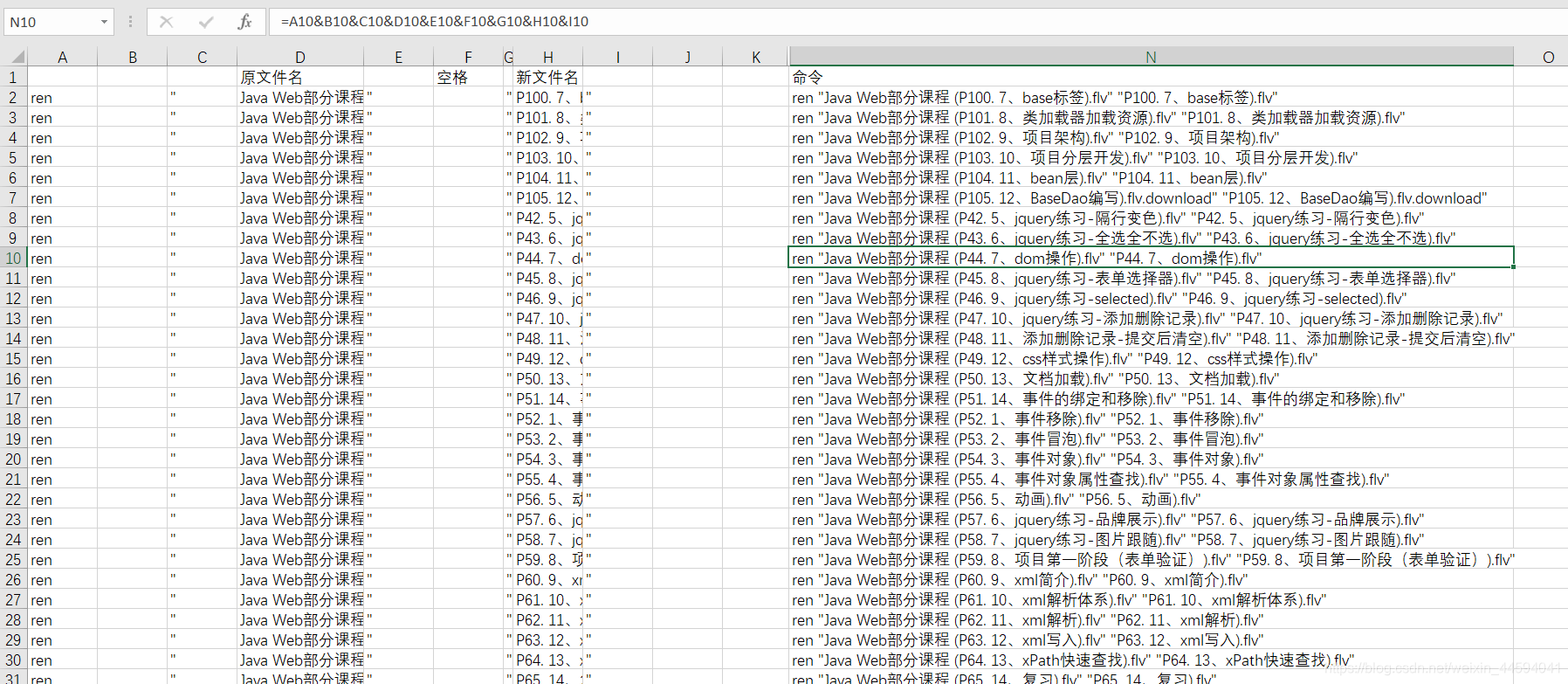Click Java Web部分课程 cell in row 5
The image size is (1568, 684).
point(300,158)
